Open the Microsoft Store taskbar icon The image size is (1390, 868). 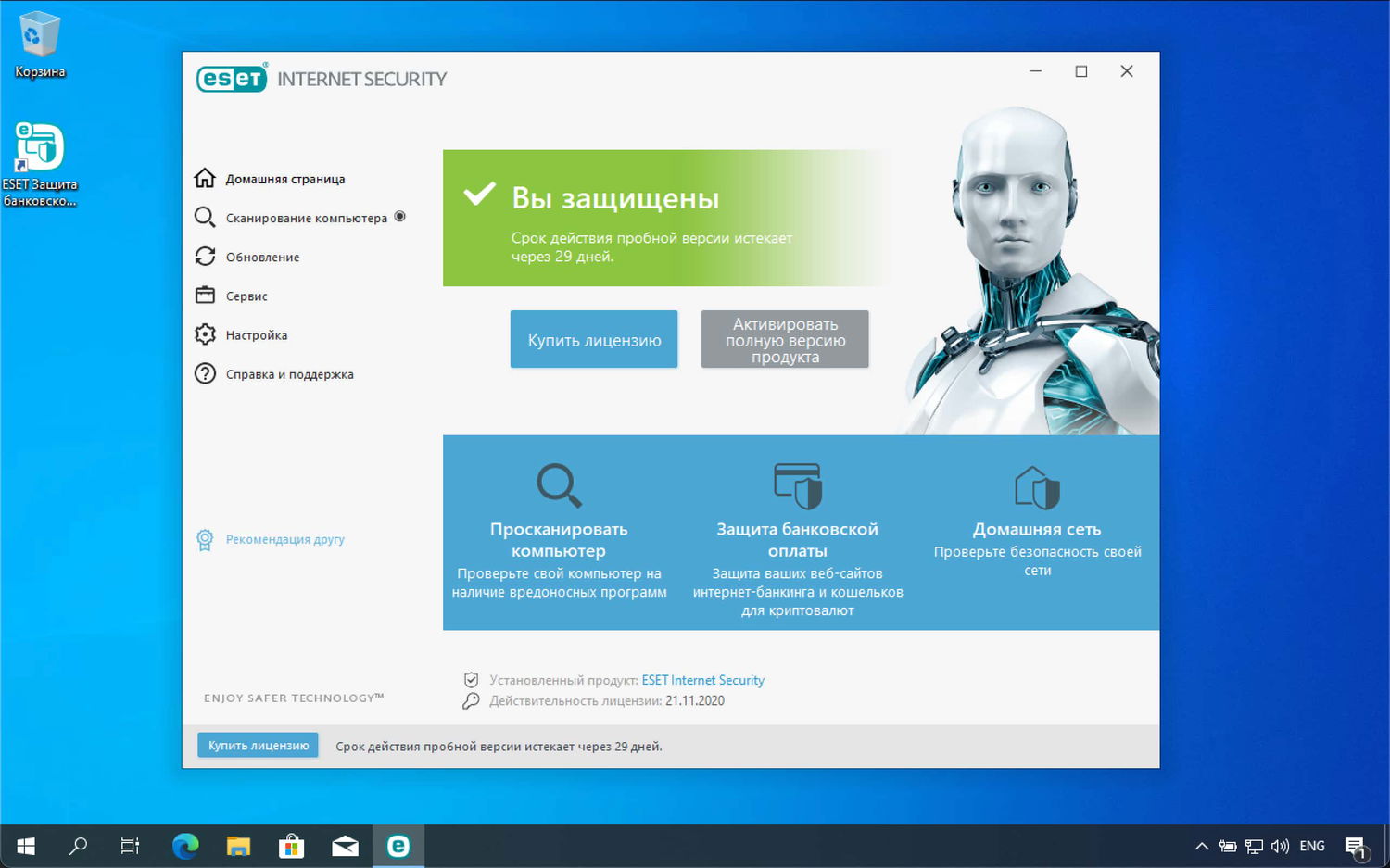[x=291, y=845]
